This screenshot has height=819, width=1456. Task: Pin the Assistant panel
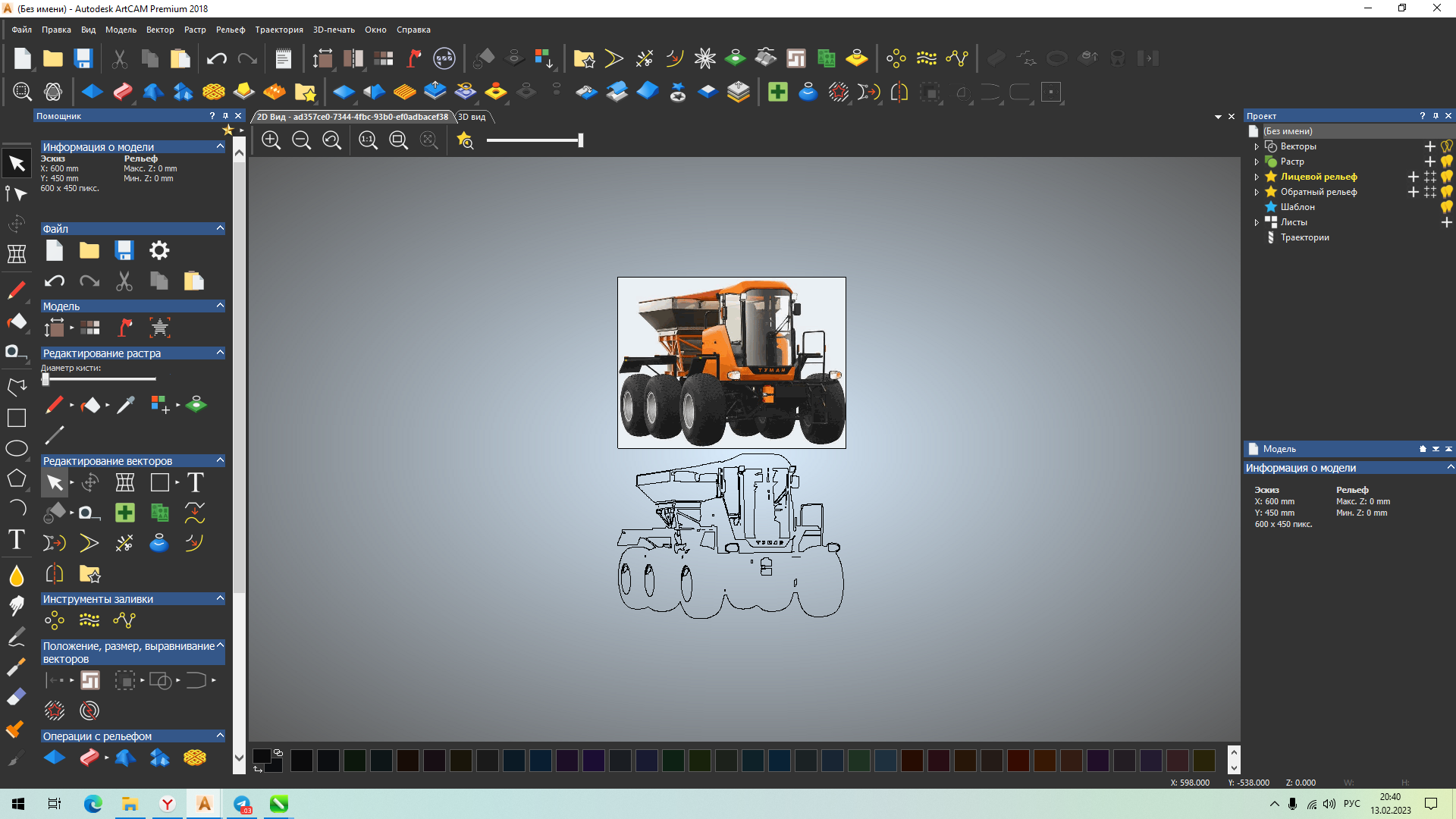point(225,116)
